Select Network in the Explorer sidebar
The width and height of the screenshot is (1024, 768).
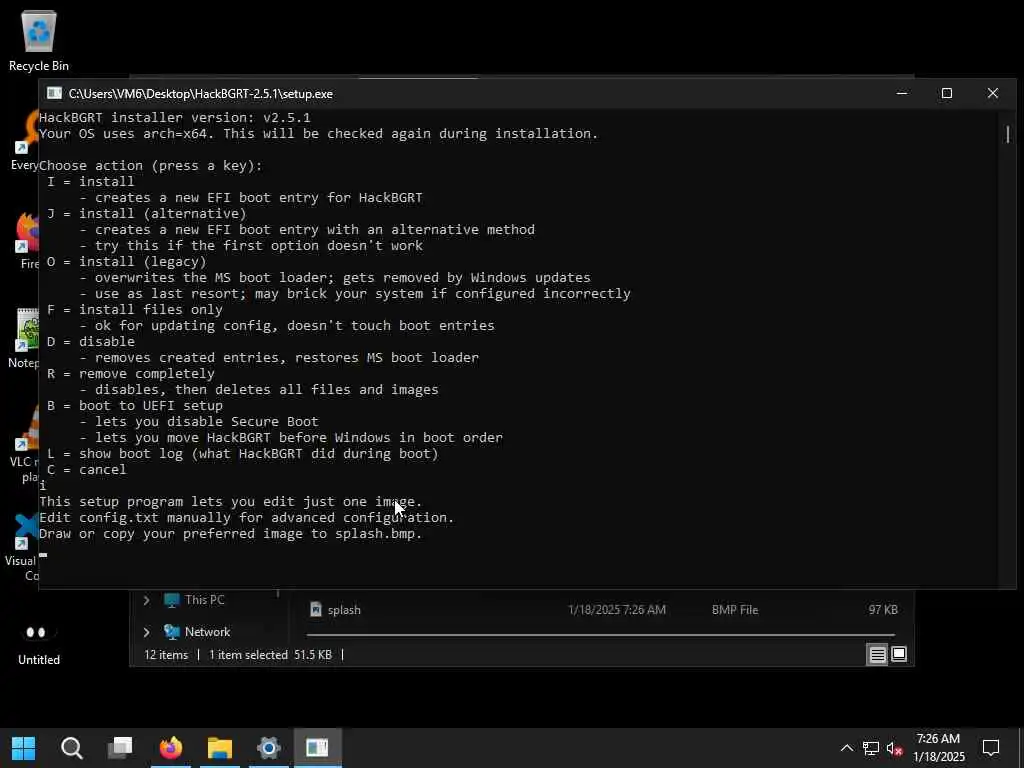pos(207,632)
